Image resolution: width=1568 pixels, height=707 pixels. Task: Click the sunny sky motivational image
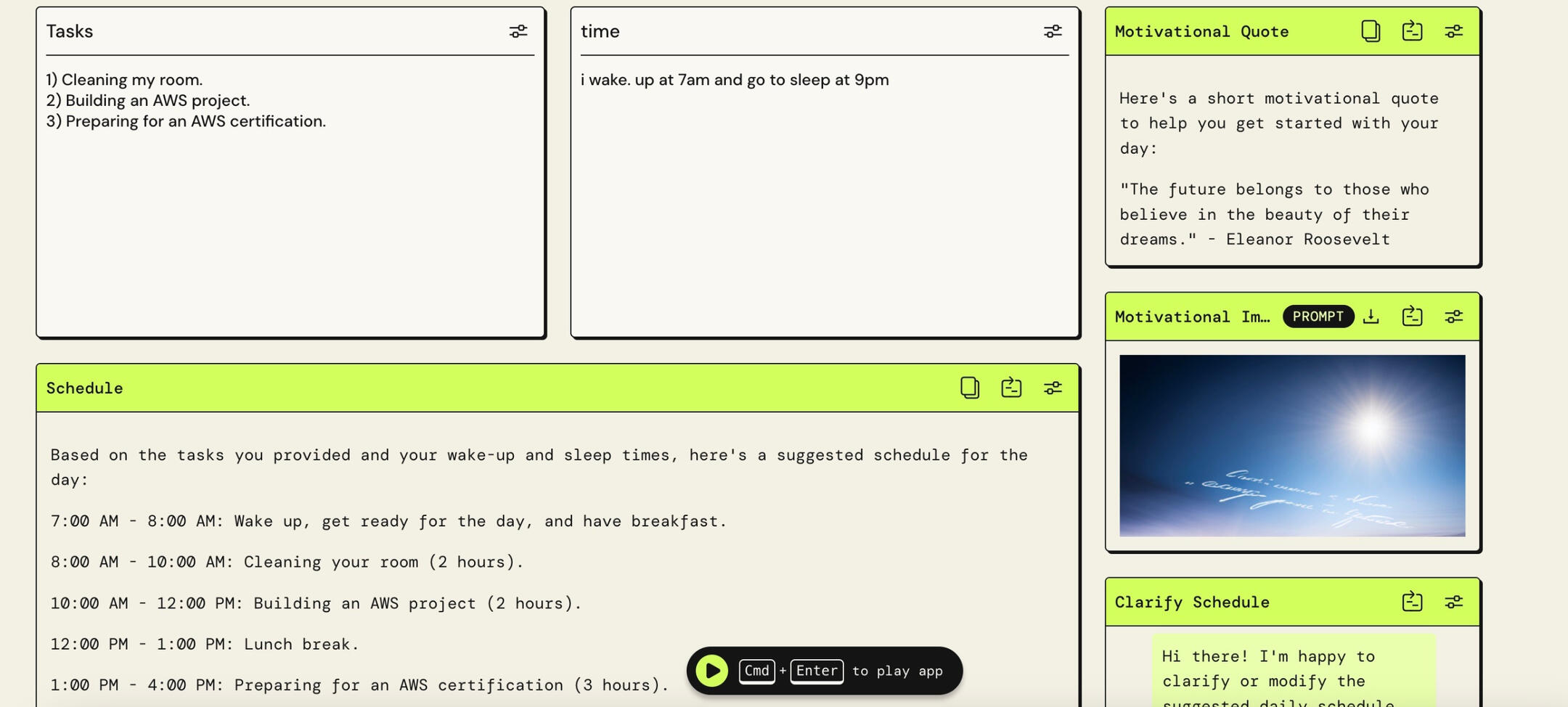[1291, 445]
